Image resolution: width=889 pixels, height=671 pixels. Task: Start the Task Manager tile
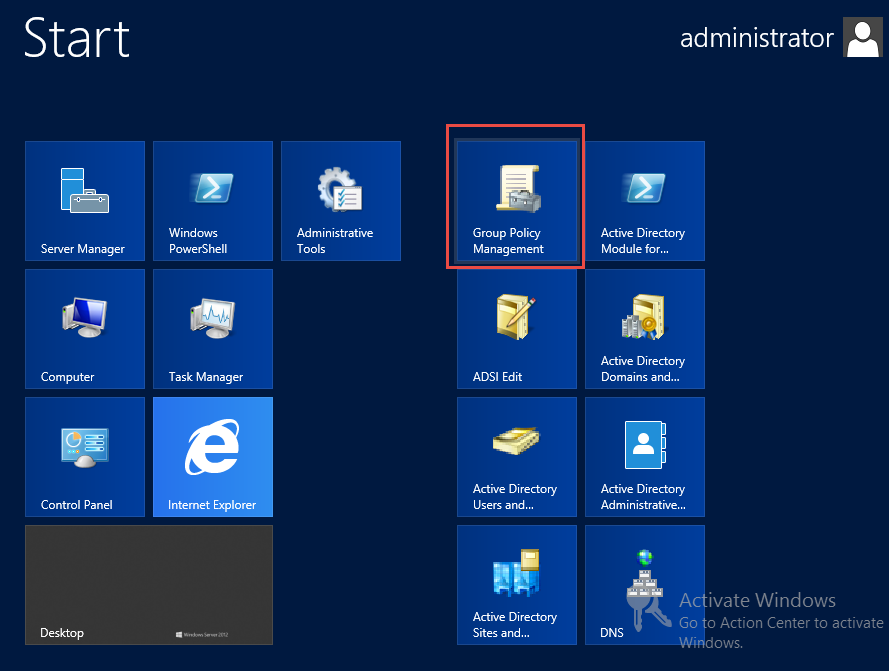(x=213, y=329)
